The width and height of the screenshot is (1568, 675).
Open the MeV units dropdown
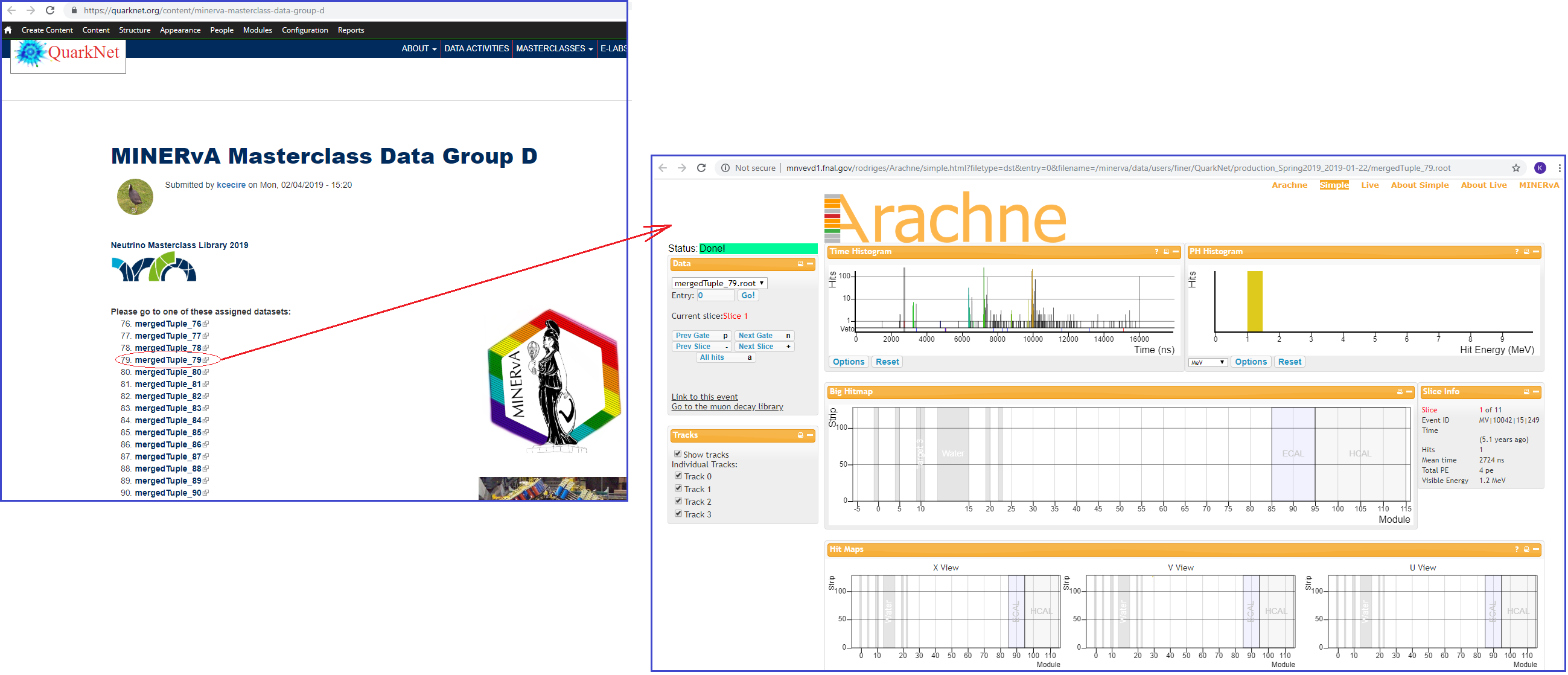click(x=1208, y=363)
